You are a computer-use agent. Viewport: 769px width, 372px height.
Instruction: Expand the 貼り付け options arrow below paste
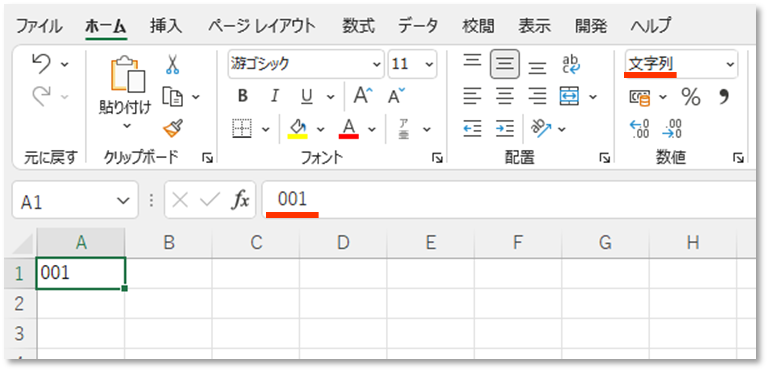coord(127,126)
